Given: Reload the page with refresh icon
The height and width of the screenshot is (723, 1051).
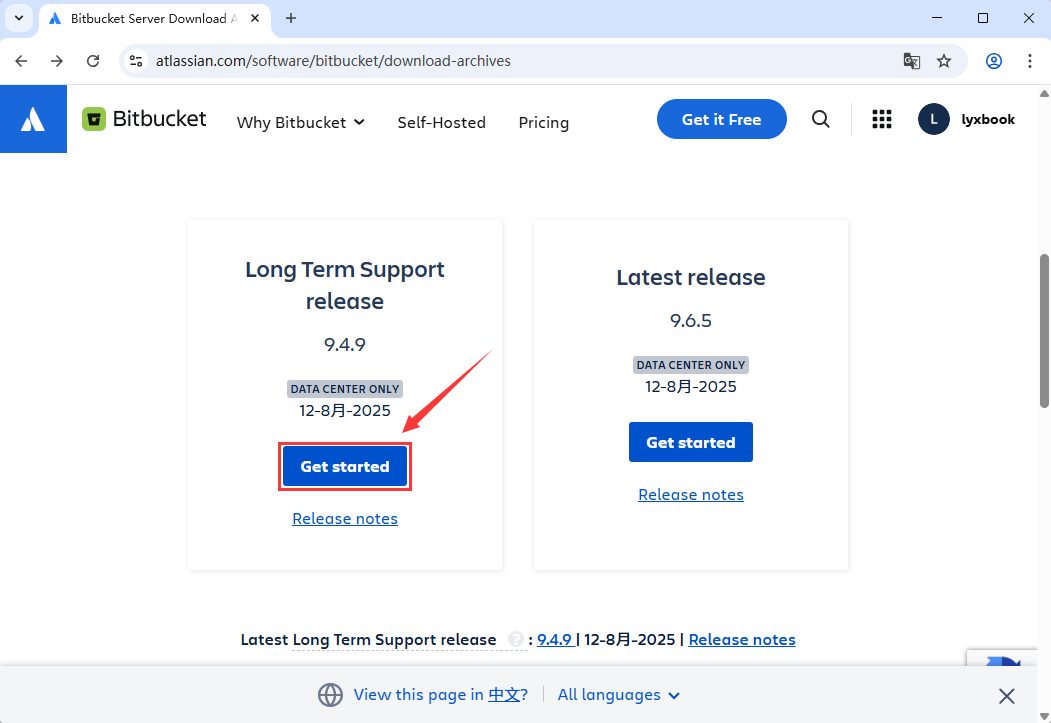Looking at the screenshot, I should pyautogui.click(x=93, y=61).
